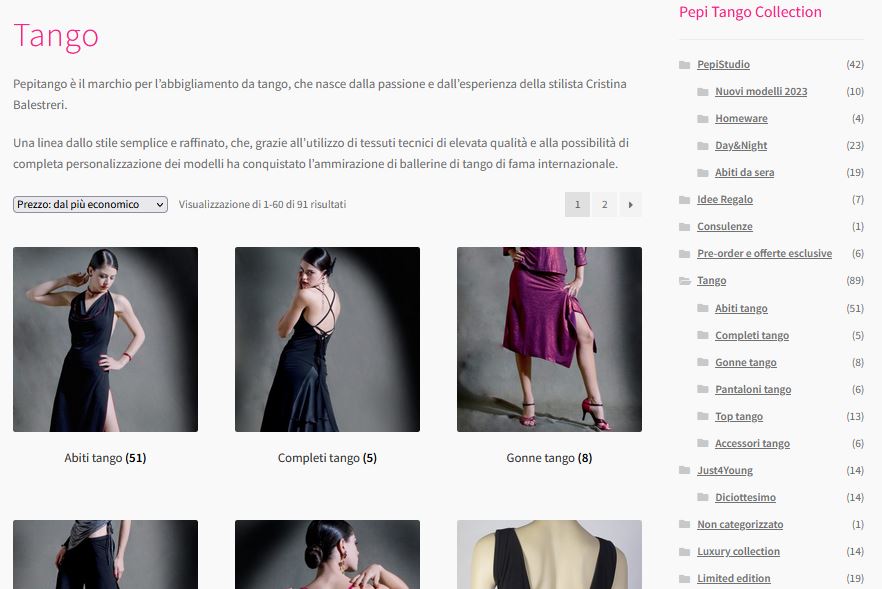Click folder icon beside Limited edition
Image resolution: width=882 pixels, height=589 pixels.
coord(685,578)
